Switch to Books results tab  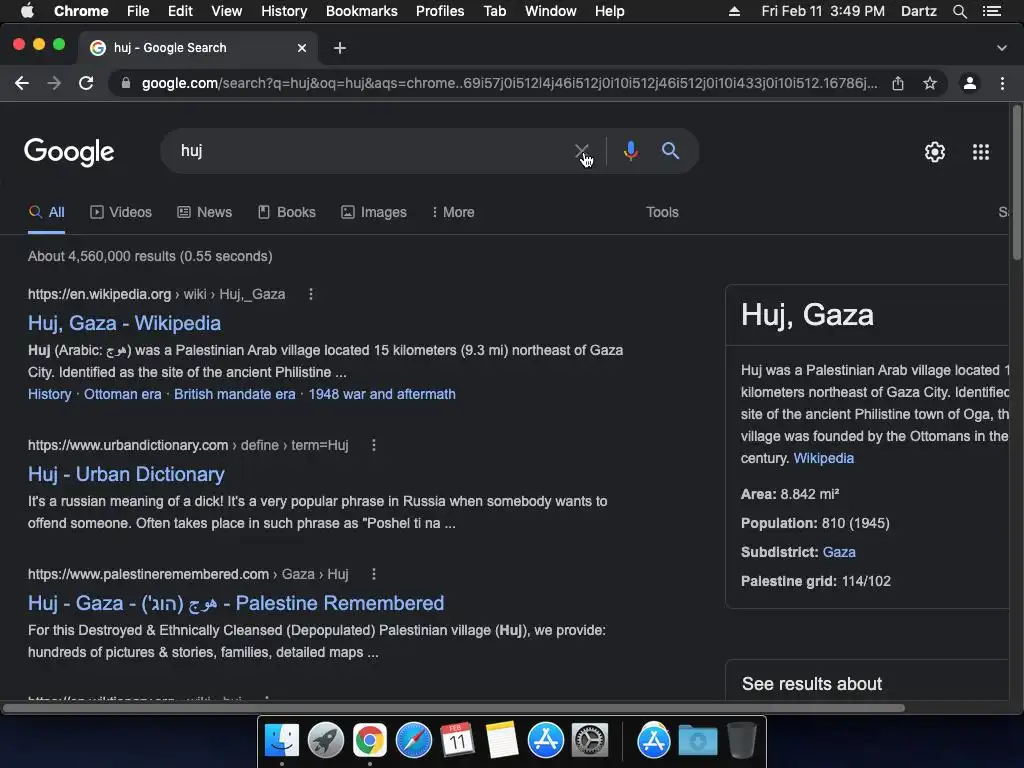coord(287,212)
